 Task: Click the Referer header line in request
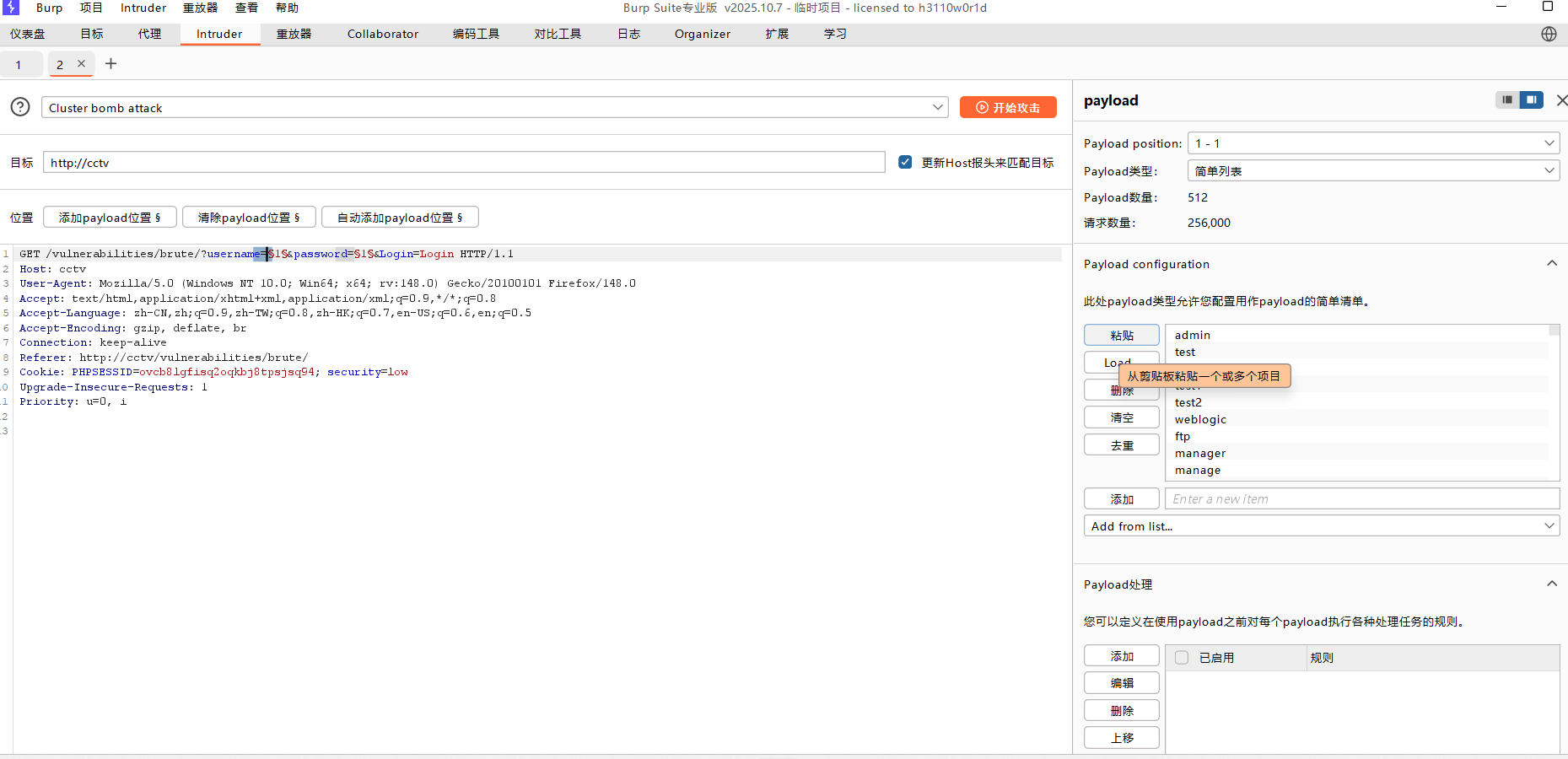[x=164, y=357]
